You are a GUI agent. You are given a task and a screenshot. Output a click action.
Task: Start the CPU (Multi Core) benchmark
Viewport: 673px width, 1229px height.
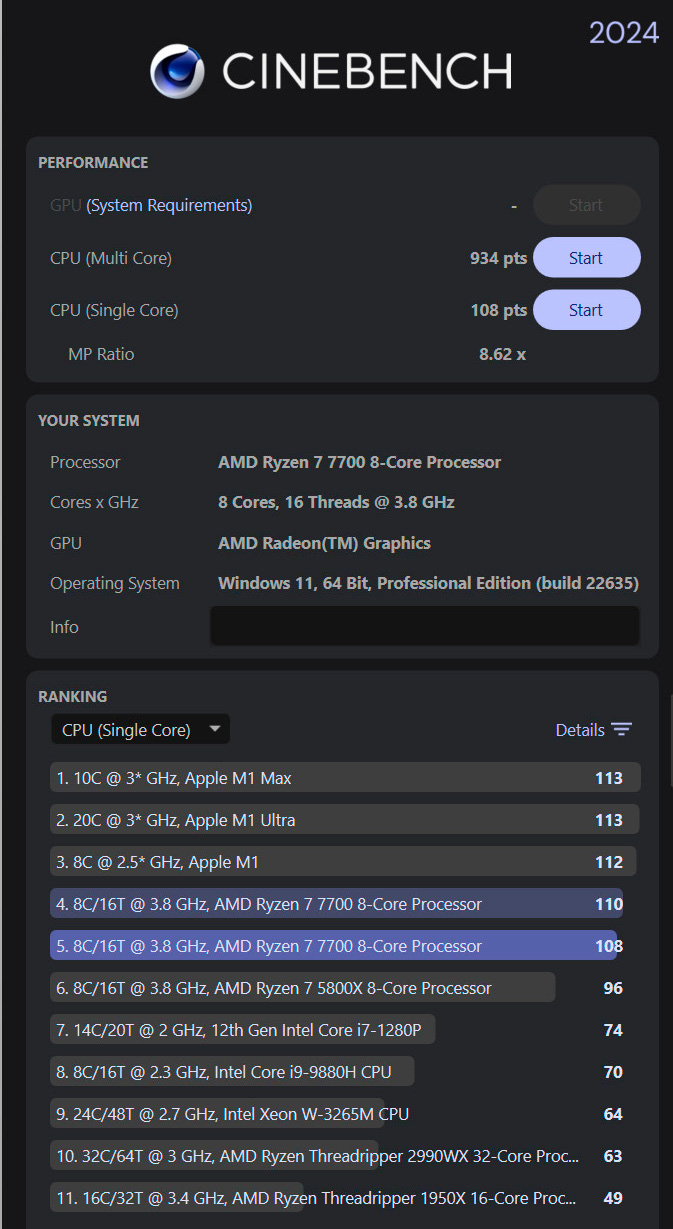[x=586, y=258]
